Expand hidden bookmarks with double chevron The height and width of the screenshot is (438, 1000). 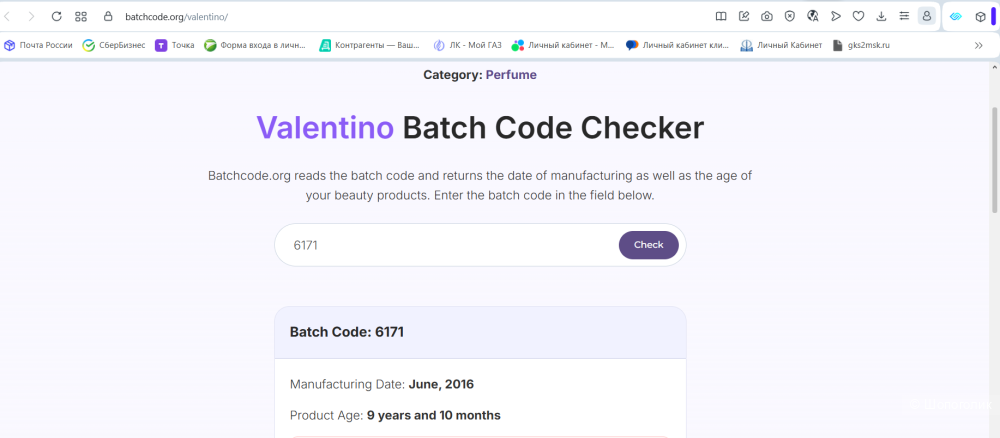pyautogui.click(x=978, y=45)
